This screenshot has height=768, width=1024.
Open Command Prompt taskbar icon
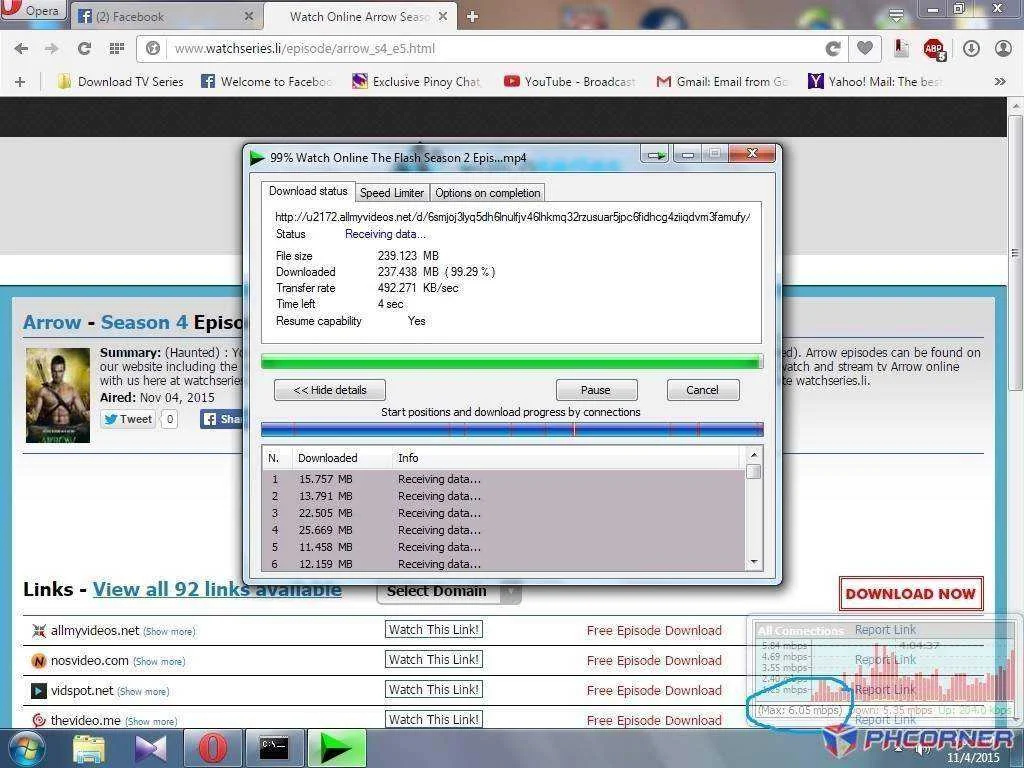(x=274, y=748)
